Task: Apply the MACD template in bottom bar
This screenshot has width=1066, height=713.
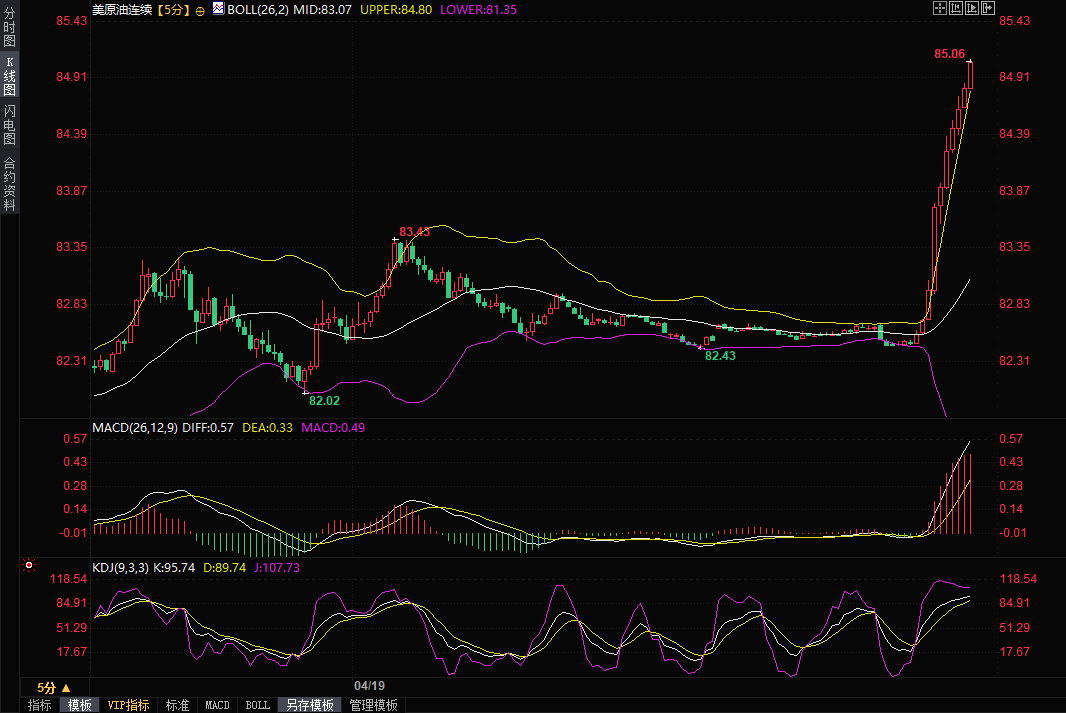Action: click(217, 705)
